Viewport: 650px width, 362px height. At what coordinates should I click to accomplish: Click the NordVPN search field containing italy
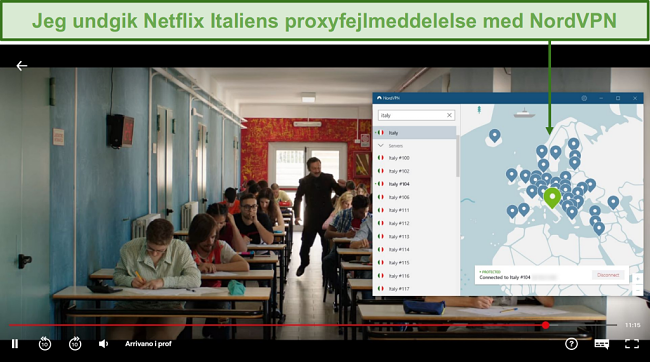416,115
